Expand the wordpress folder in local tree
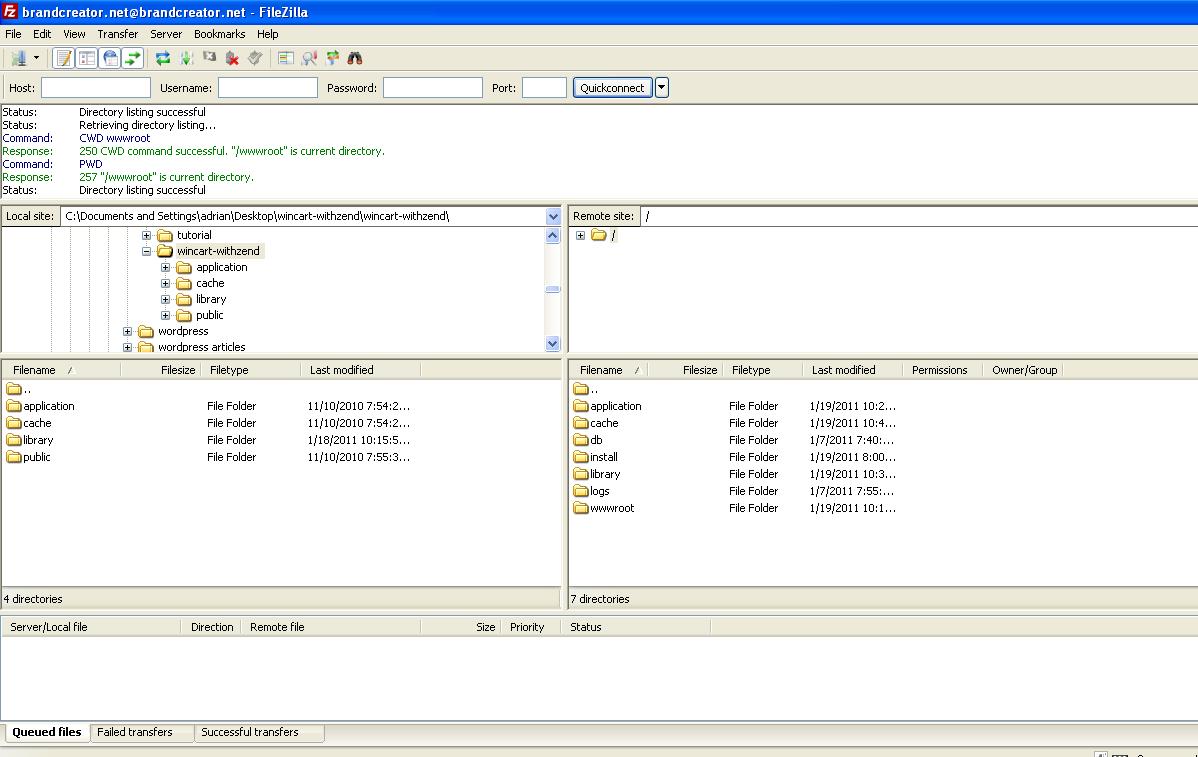Image resolution: width=1198 pixels, height=757 pixels. [x=128, y=332]
